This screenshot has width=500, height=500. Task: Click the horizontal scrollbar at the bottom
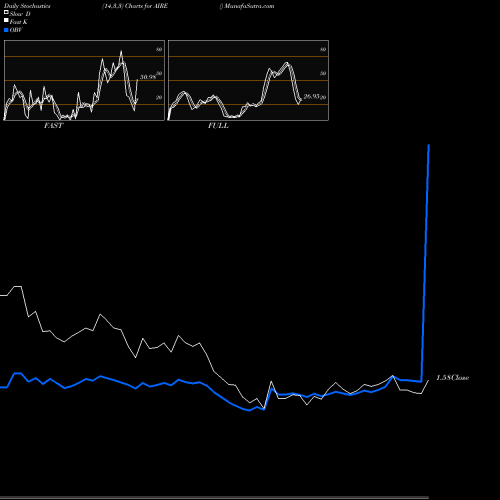(214, 498)
